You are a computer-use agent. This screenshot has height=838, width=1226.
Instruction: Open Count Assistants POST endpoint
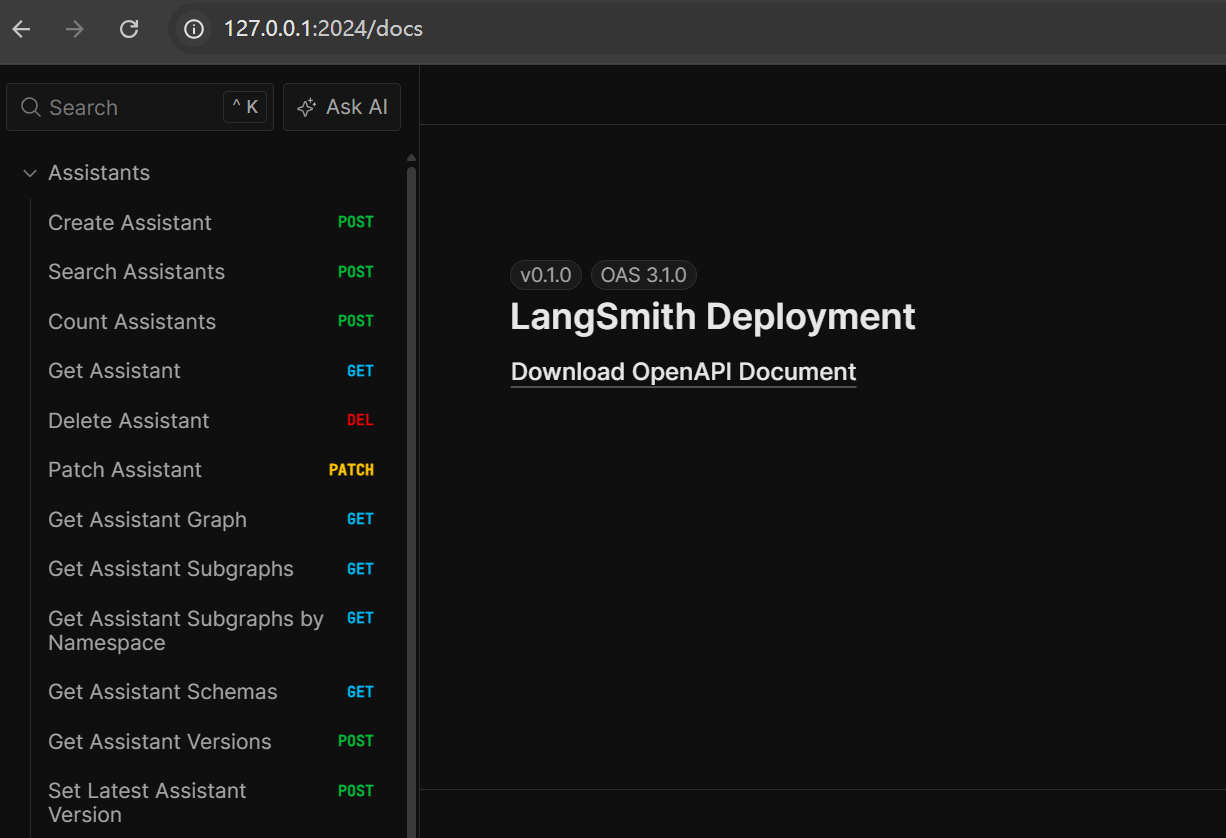[132, 322]
